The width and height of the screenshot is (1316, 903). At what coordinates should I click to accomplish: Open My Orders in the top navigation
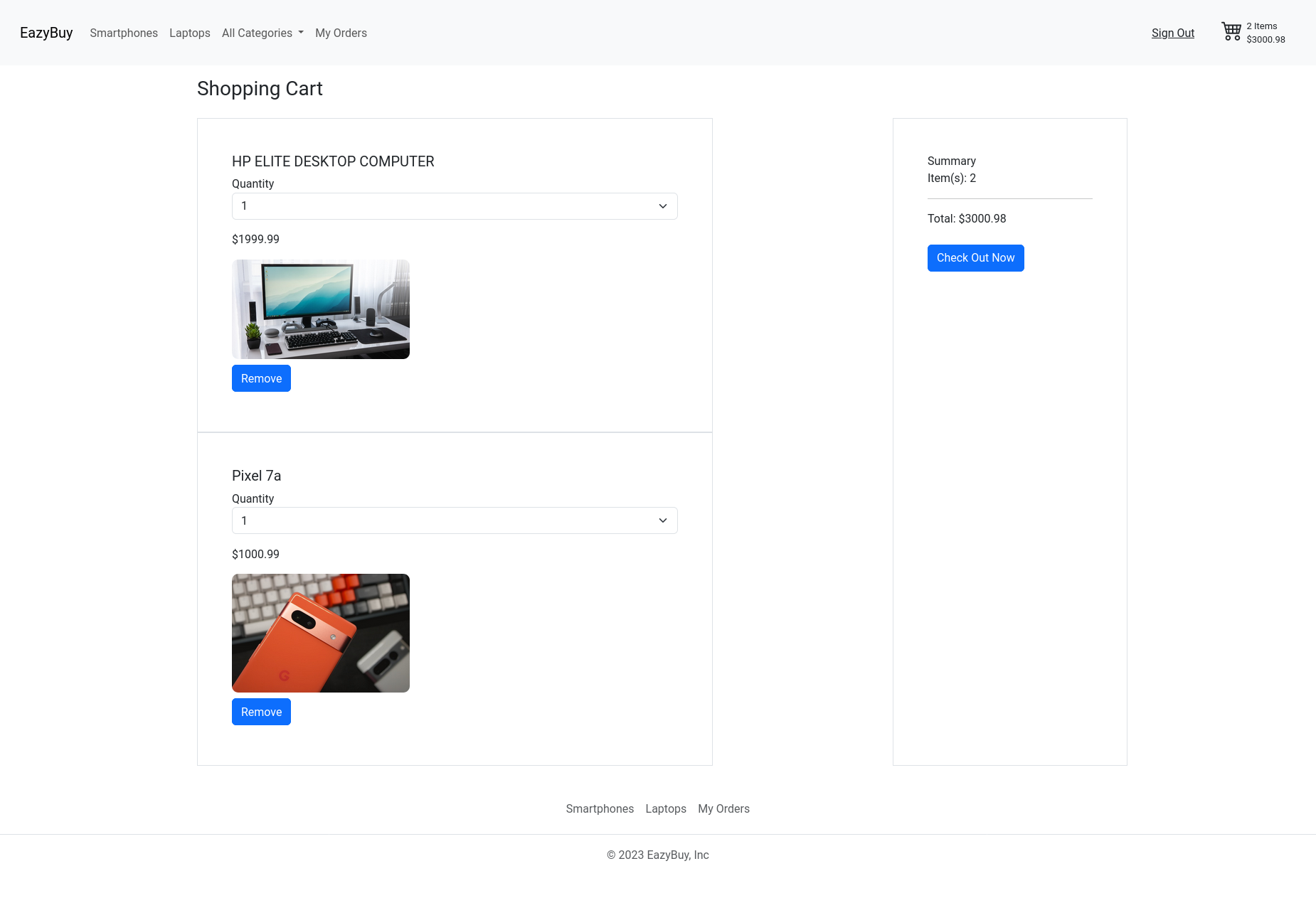coord(341,33)
